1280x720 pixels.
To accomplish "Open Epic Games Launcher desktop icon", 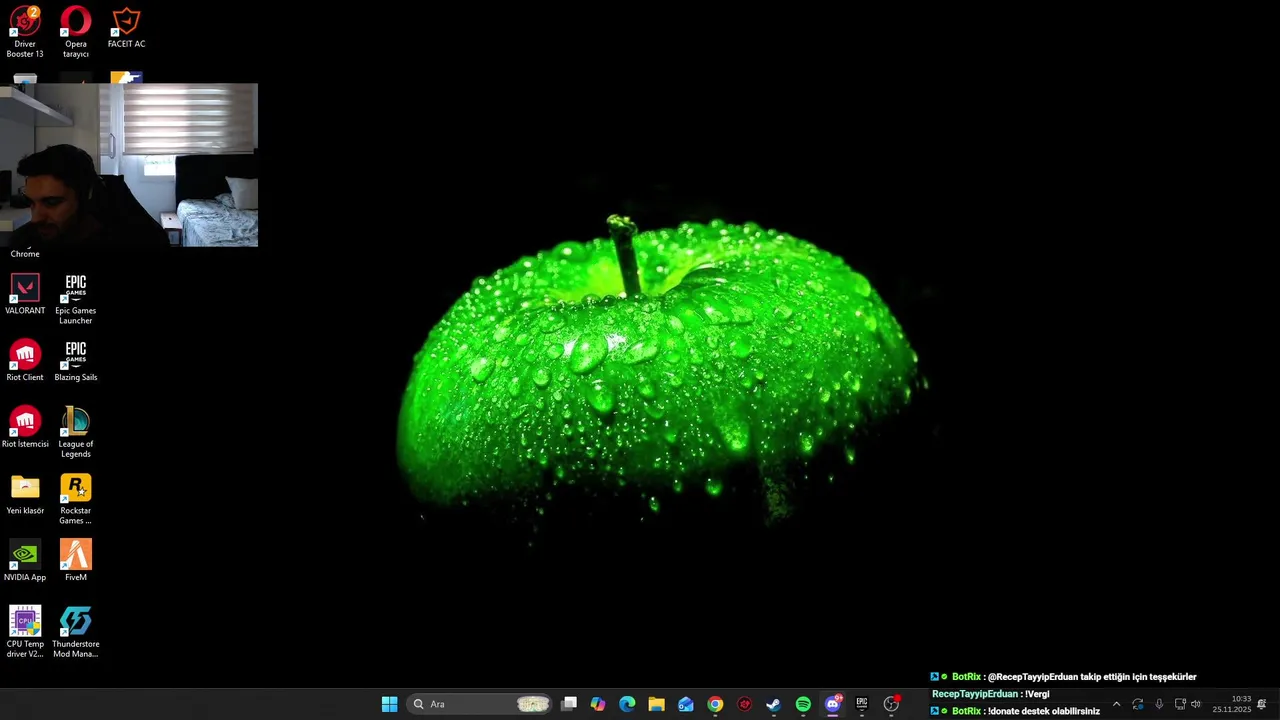I will tap(76, 299).
